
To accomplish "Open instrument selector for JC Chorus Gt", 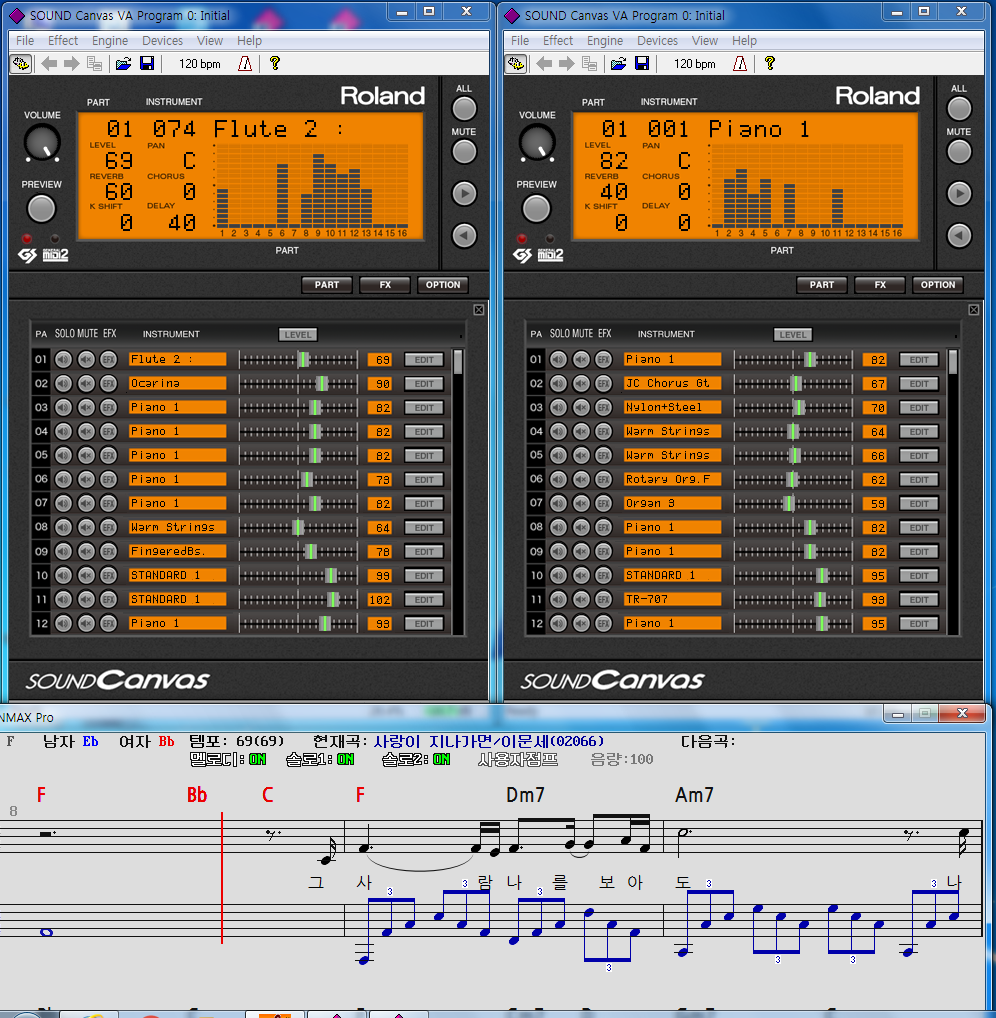I will [x=672, y=383].
